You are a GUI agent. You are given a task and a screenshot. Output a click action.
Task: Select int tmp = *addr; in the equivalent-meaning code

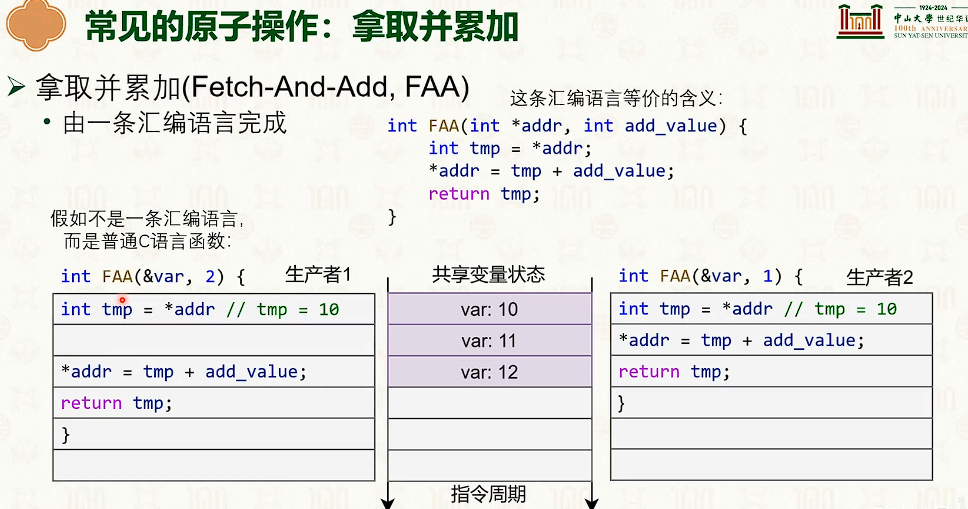click(510, 148)
